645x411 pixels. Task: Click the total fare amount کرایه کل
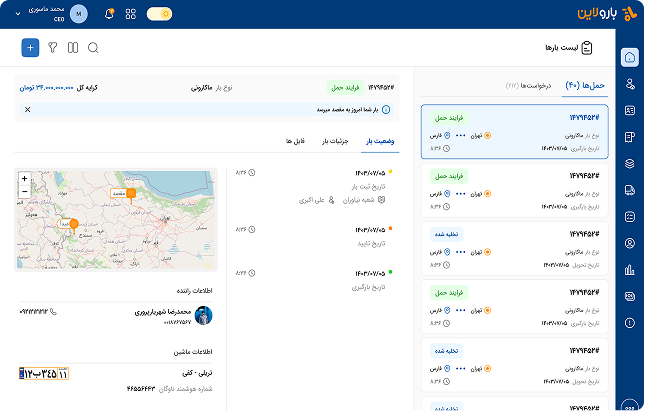58,88
